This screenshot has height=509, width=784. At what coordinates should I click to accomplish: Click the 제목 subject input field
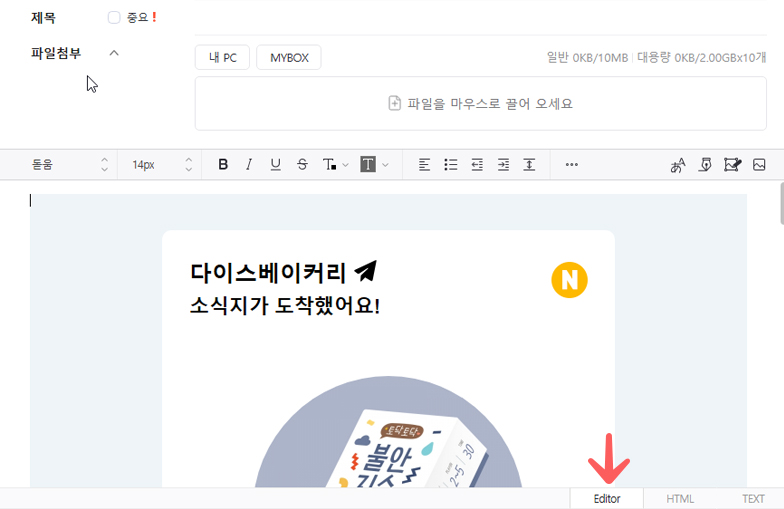tap(480, 18)
